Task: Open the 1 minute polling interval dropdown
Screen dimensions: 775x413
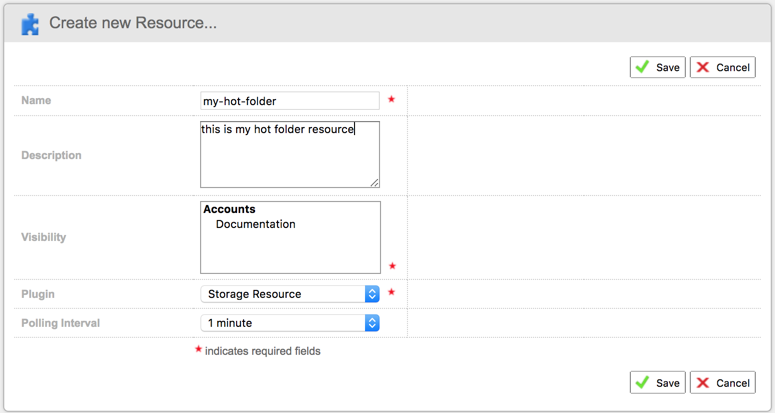Action: point(290,323)
